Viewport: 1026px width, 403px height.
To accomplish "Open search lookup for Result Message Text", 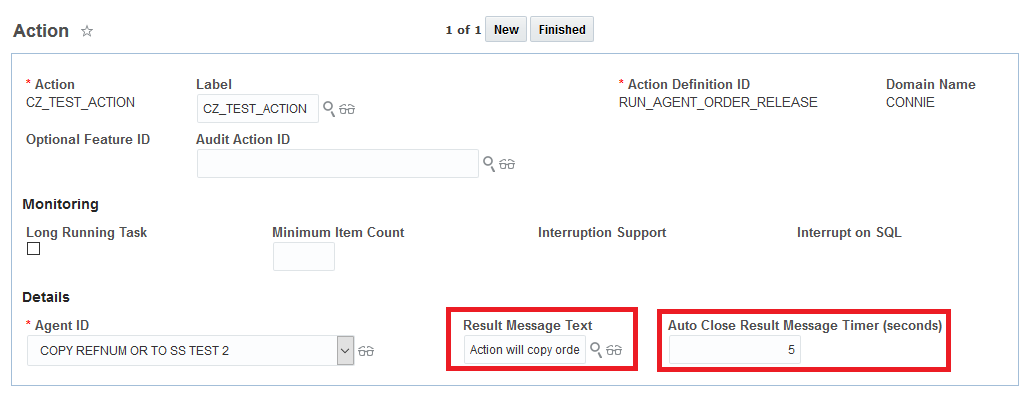I will (x=596, y=349).
